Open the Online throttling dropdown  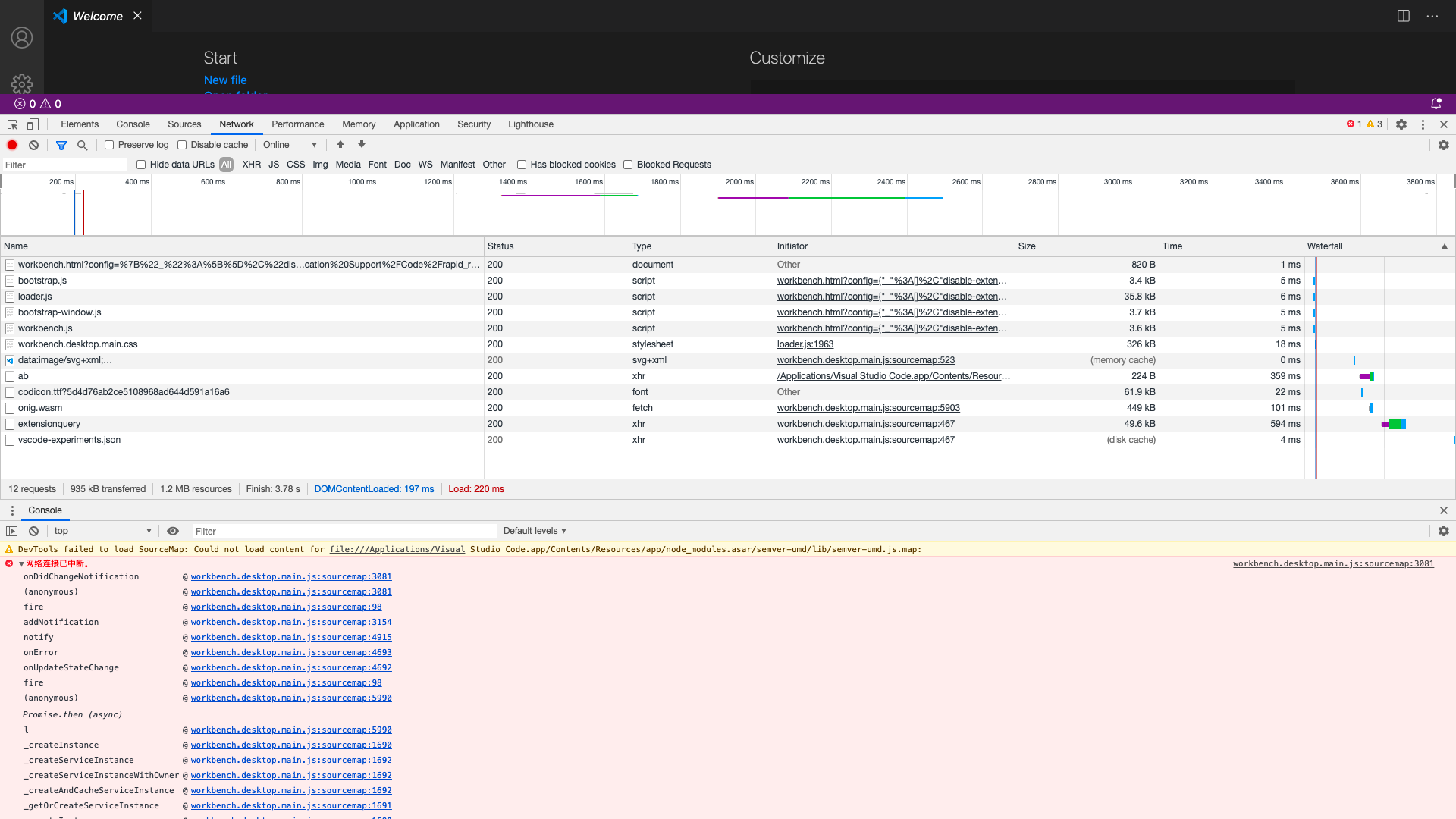290,145
